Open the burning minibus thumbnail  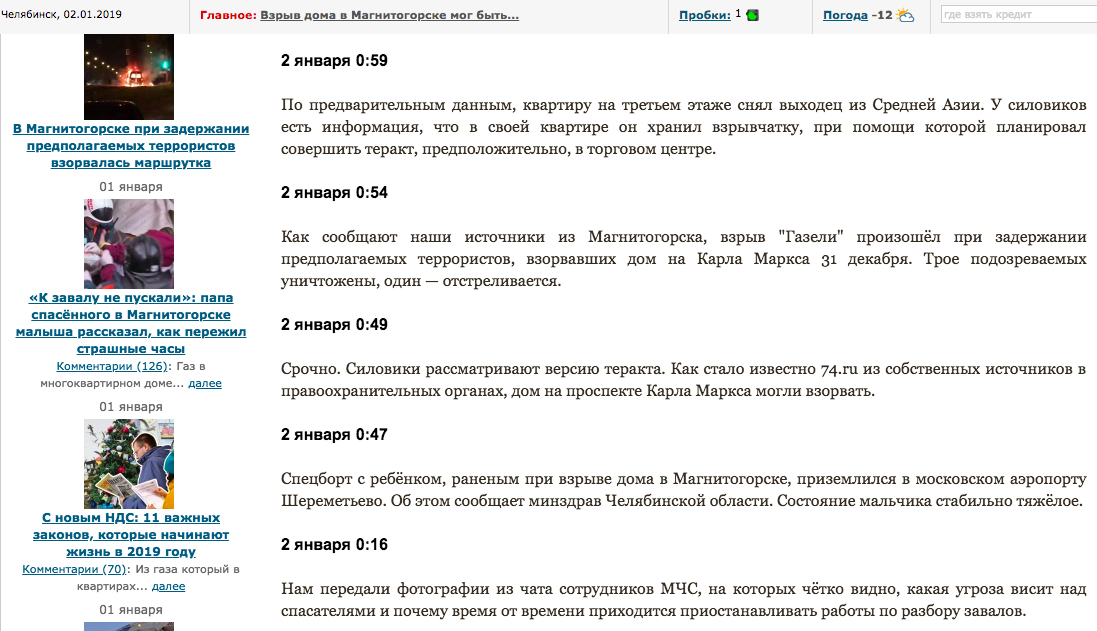pos(129,77)
